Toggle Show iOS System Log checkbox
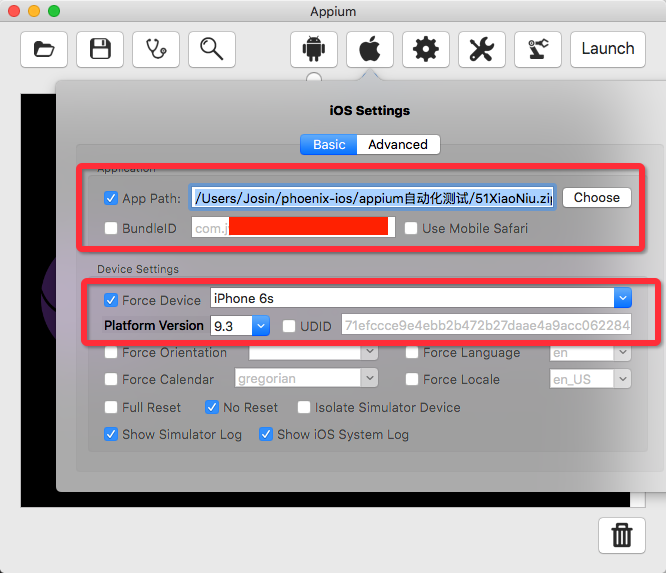The width and height of the screenshot is (666, 573). pos(266,434)
